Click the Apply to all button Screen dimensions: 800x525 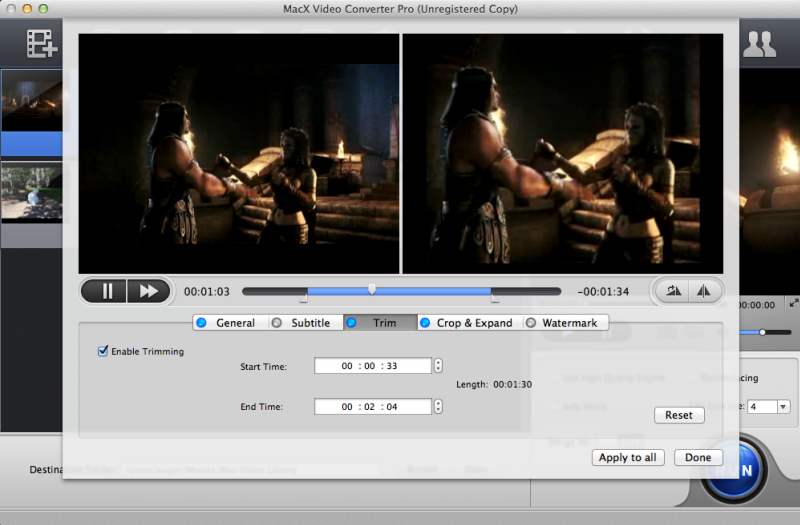pos(628,458)
